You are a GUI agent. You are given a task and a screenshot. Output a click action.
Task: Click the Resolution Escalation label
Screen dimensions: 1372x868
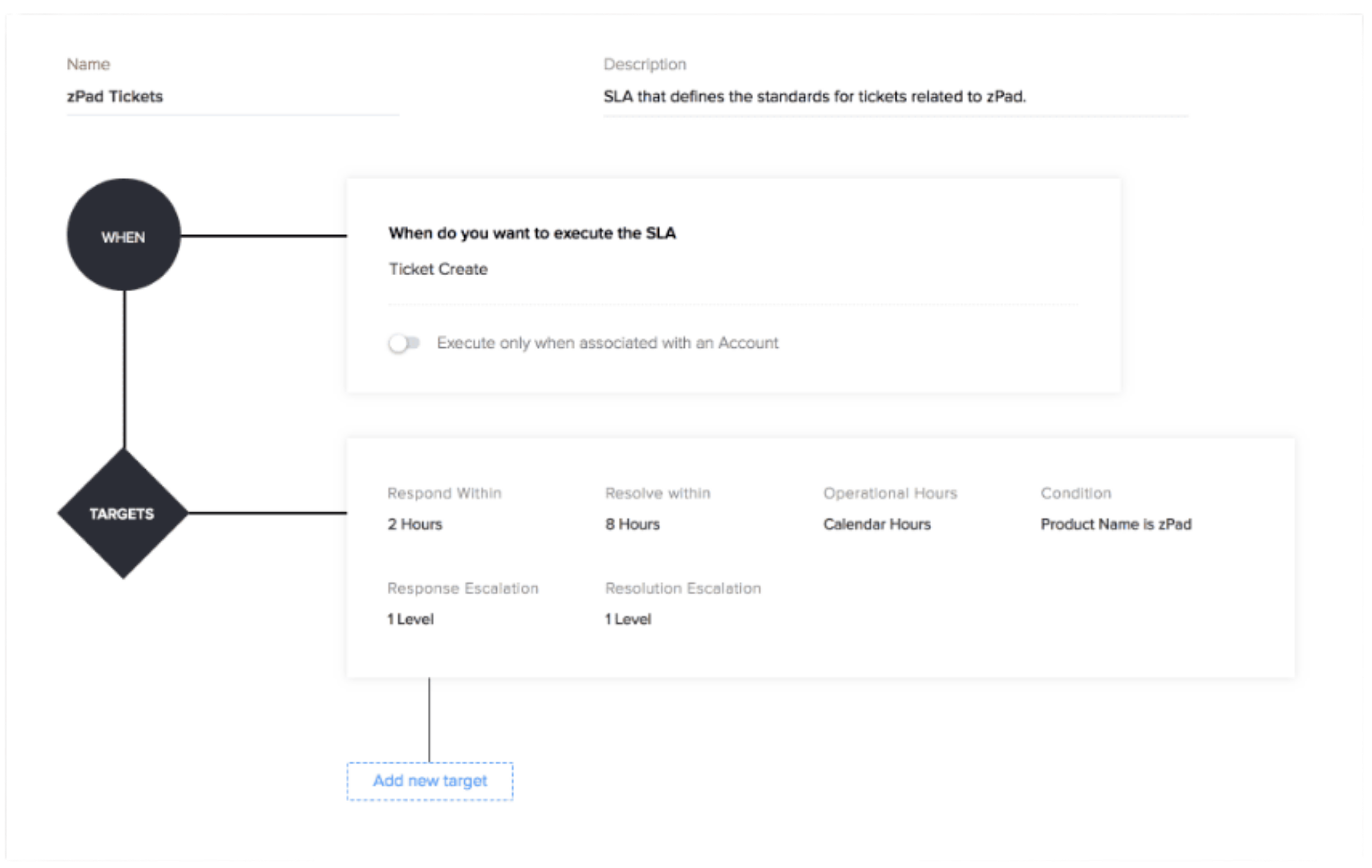point(683,589)
